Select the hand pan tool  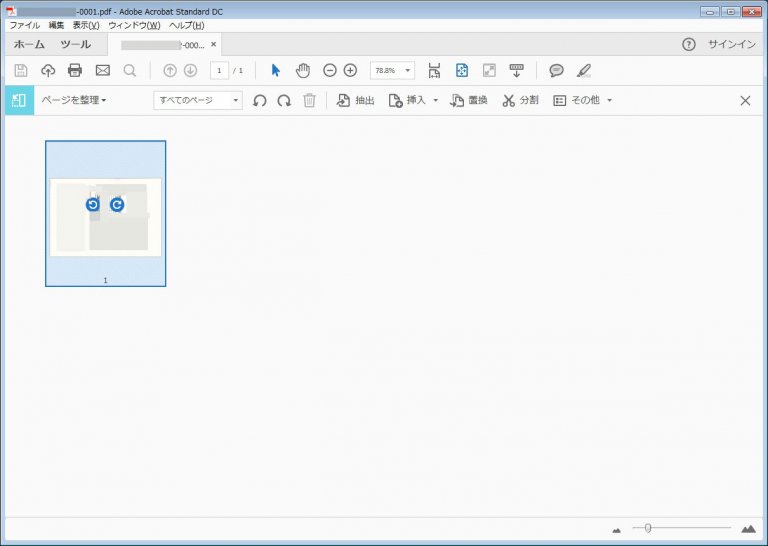pos(302,70)
